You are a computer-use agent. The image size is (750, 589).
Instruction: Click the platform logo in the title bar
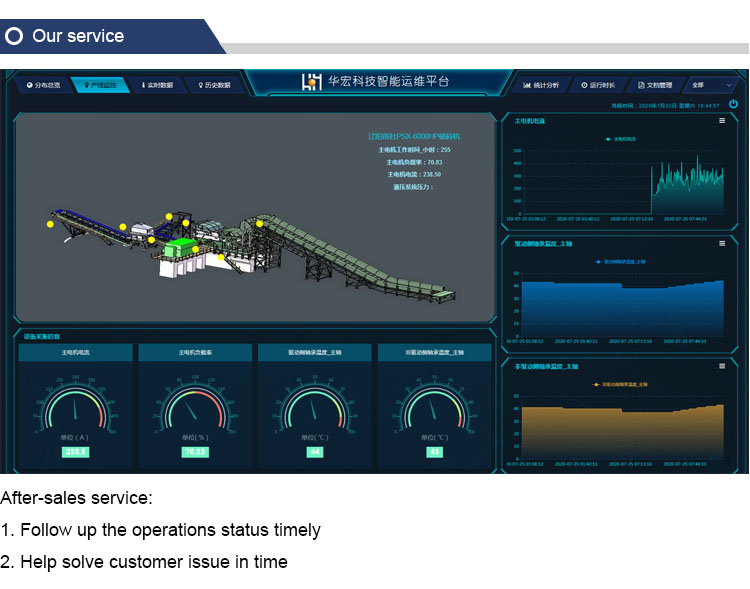pos(311,83)
